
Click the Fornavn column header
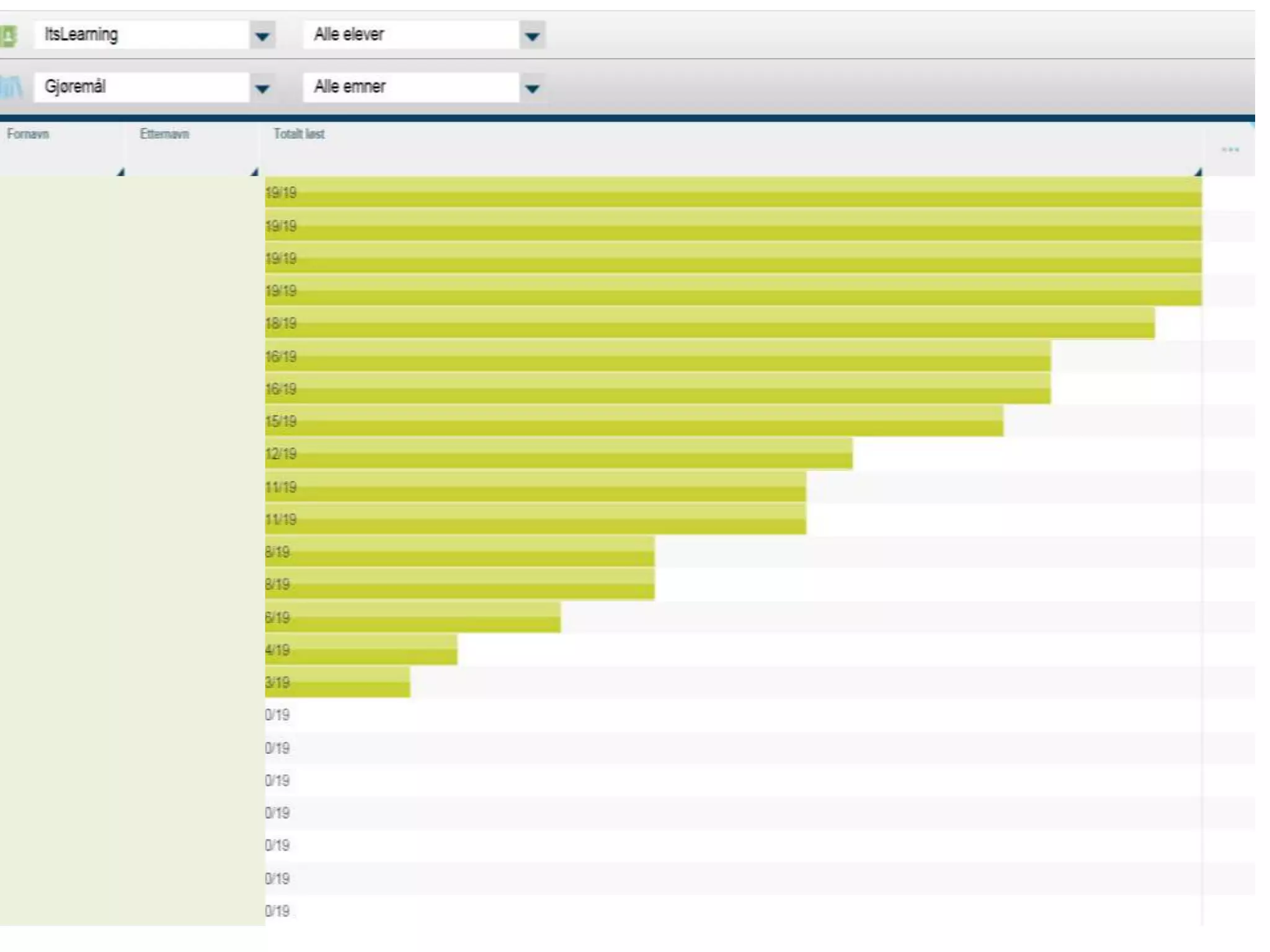tap(28, 134)
